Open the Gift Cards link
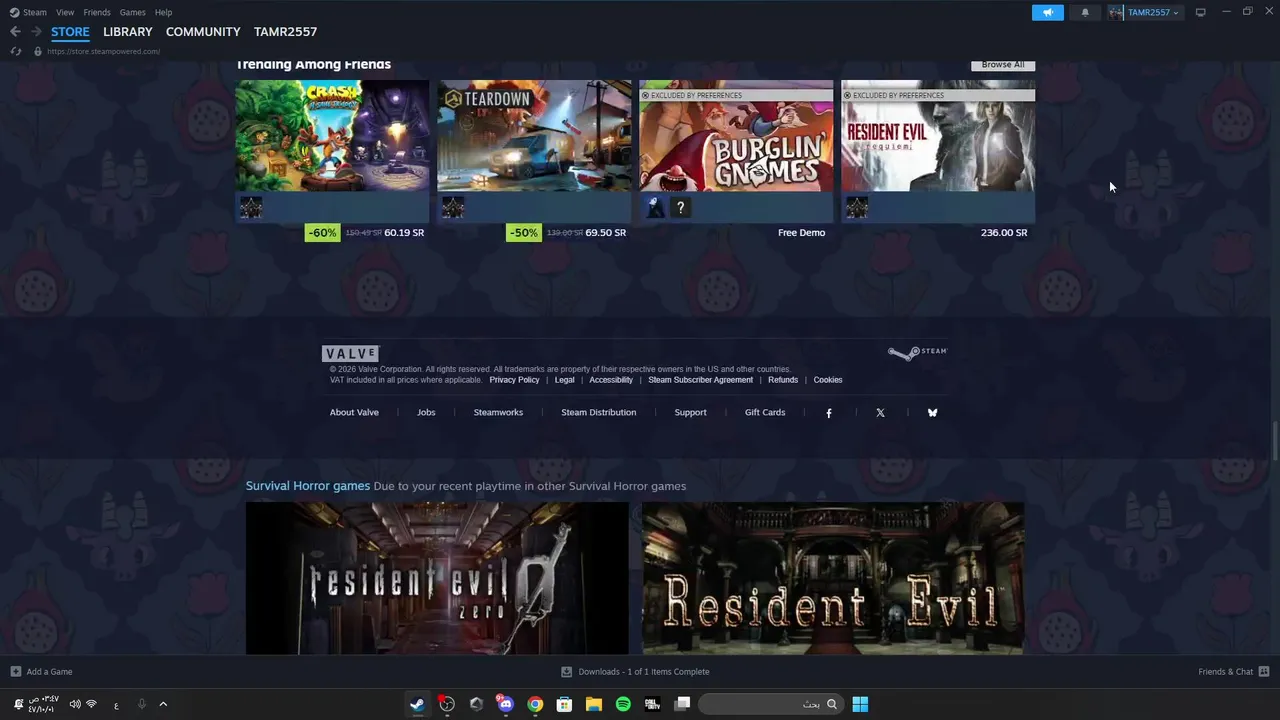This screenshot has height=720, width=1280. 765,413
